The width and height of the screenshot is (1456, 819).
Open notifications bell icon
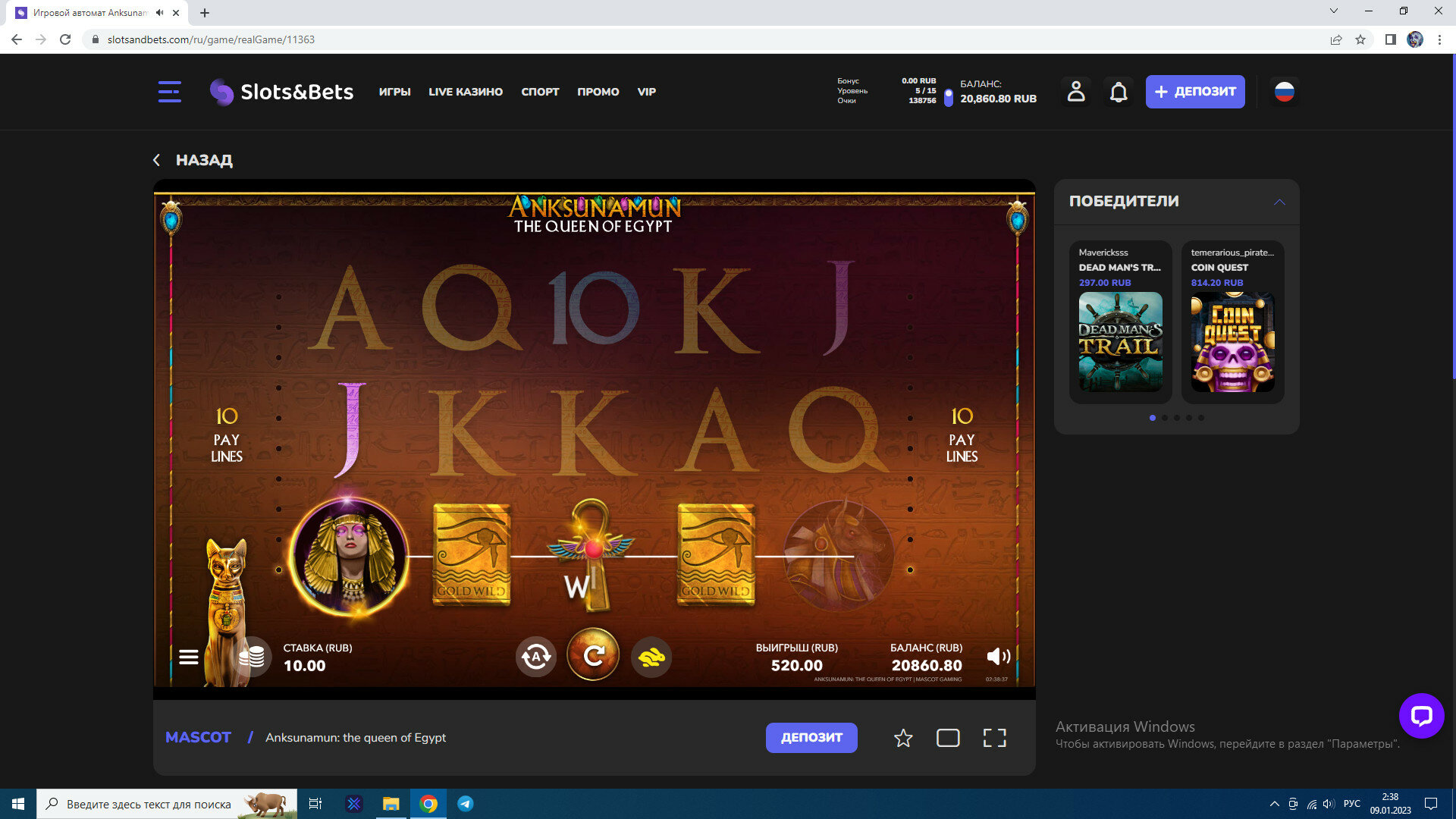click(1119, 92)
